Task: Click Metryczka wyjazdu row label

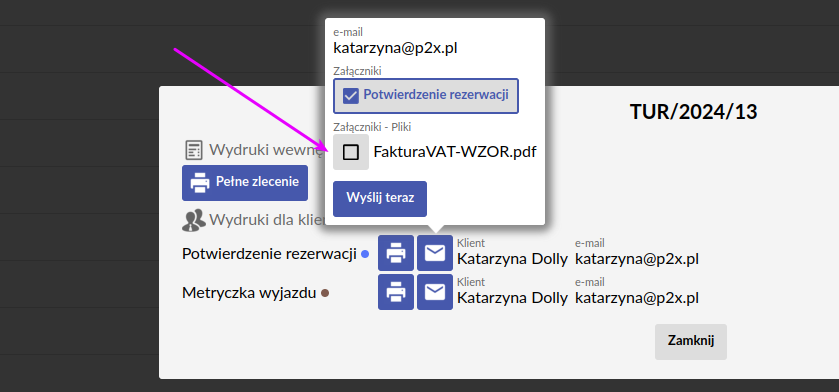Action: pyautogui.click(x=249, y=293)
